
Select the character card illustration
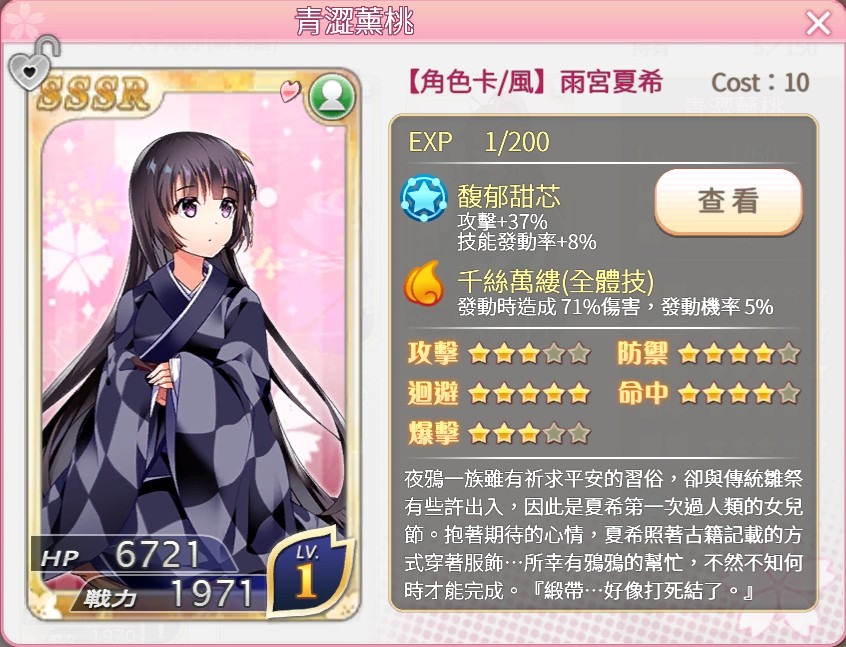pos(193,344)
